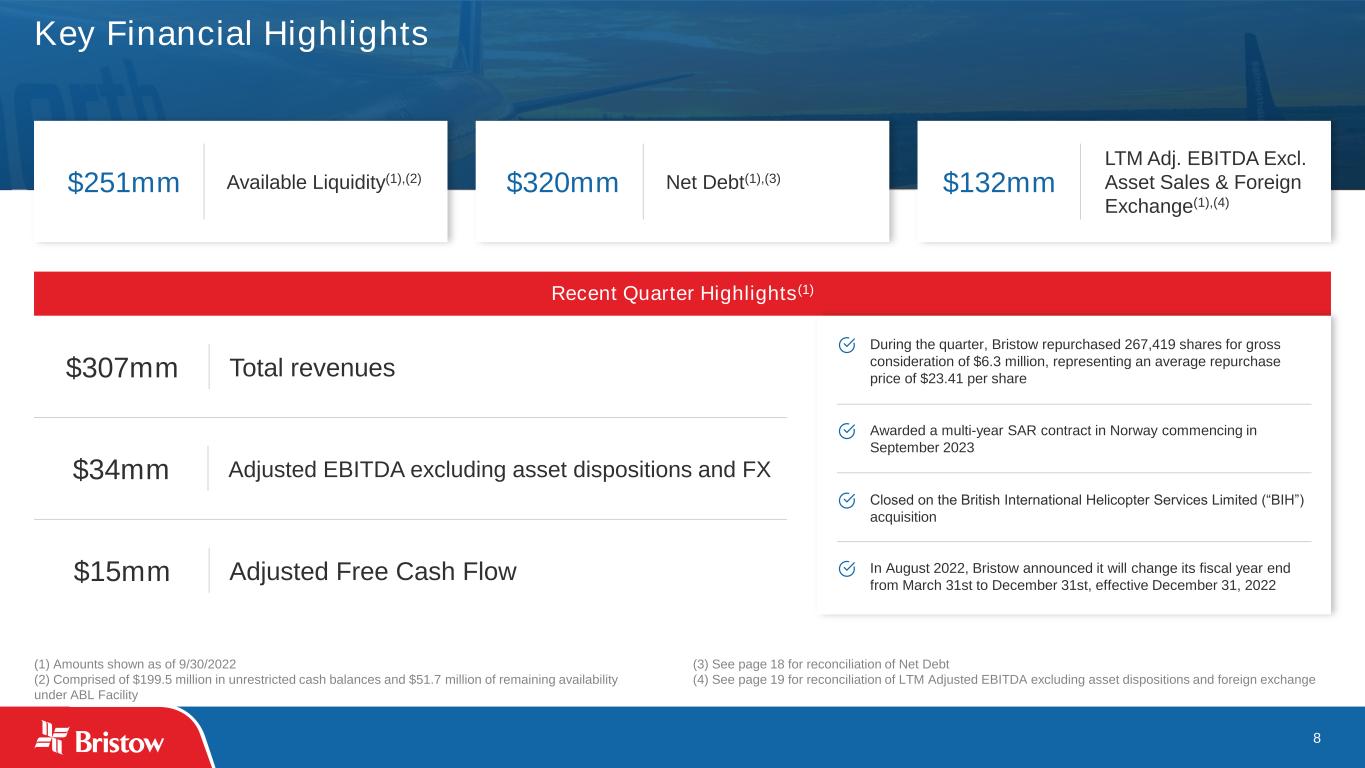Click the checkmark icon beside BIH acquisition
This screenshot has height=768, width=1365.
click(846, 500)
